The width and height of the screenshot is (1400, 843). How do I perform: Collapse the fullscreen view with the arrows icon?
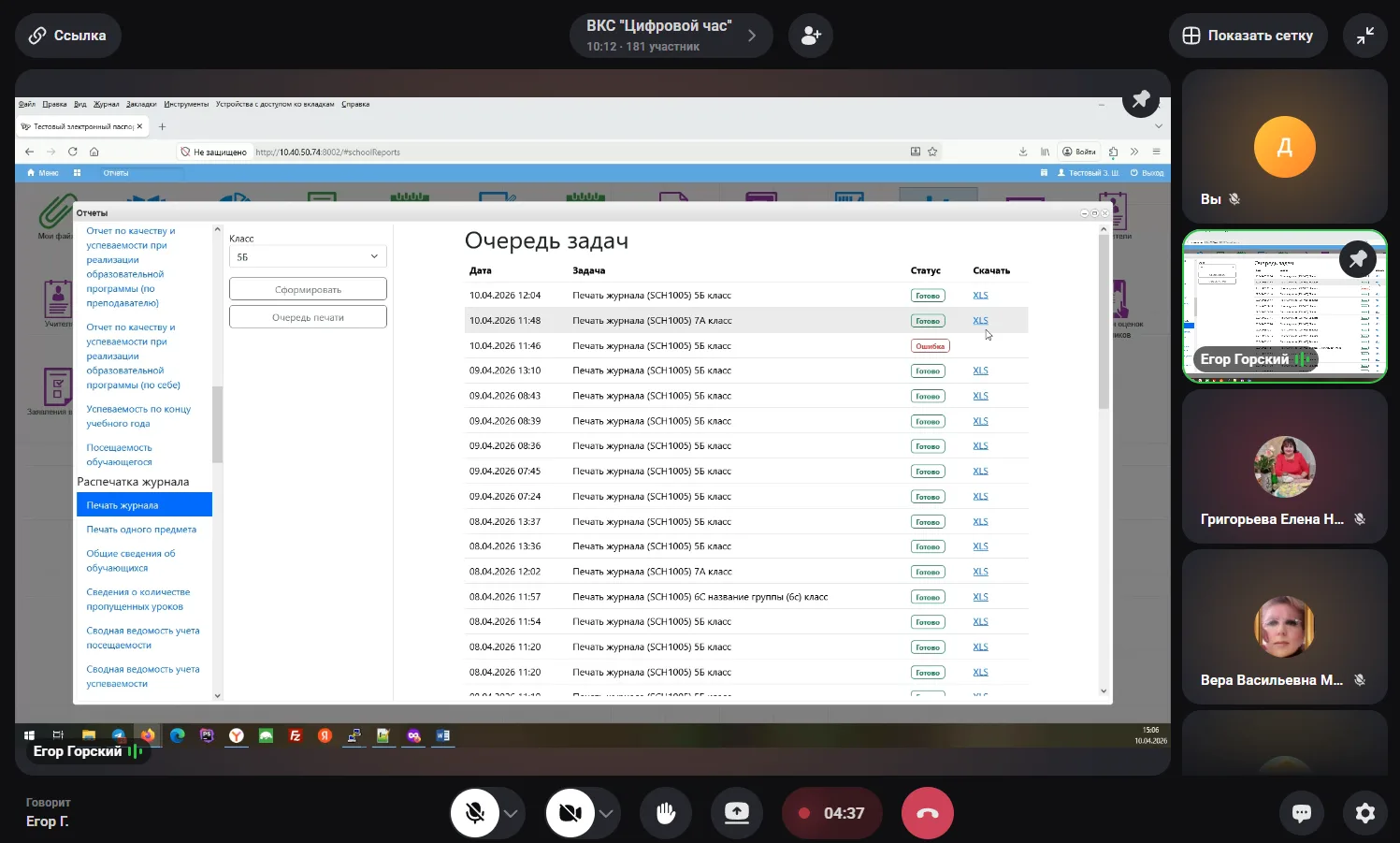coord(1364,36)
